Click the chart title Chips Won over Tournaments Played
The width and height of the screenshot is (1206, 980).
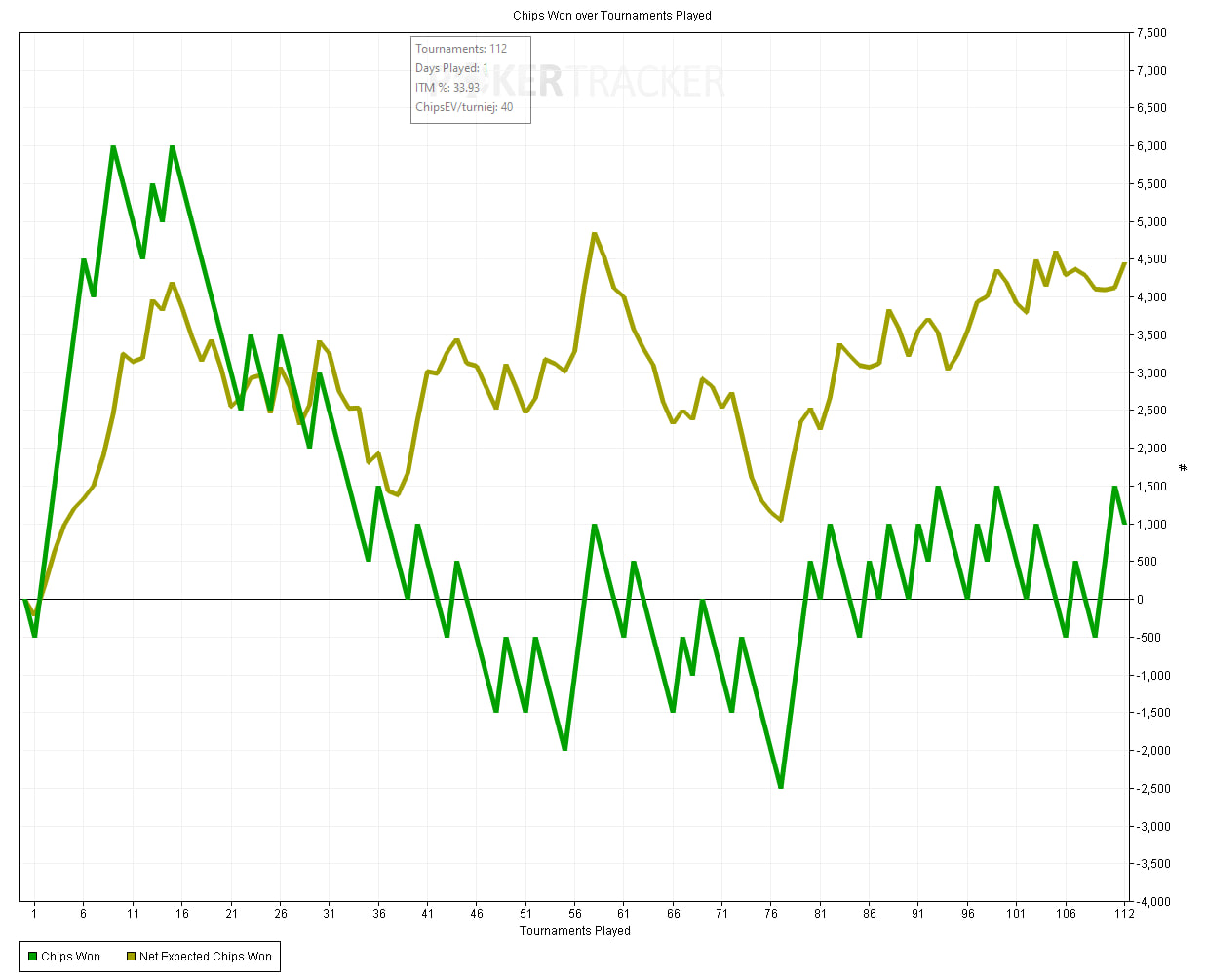tap(612, 16)
